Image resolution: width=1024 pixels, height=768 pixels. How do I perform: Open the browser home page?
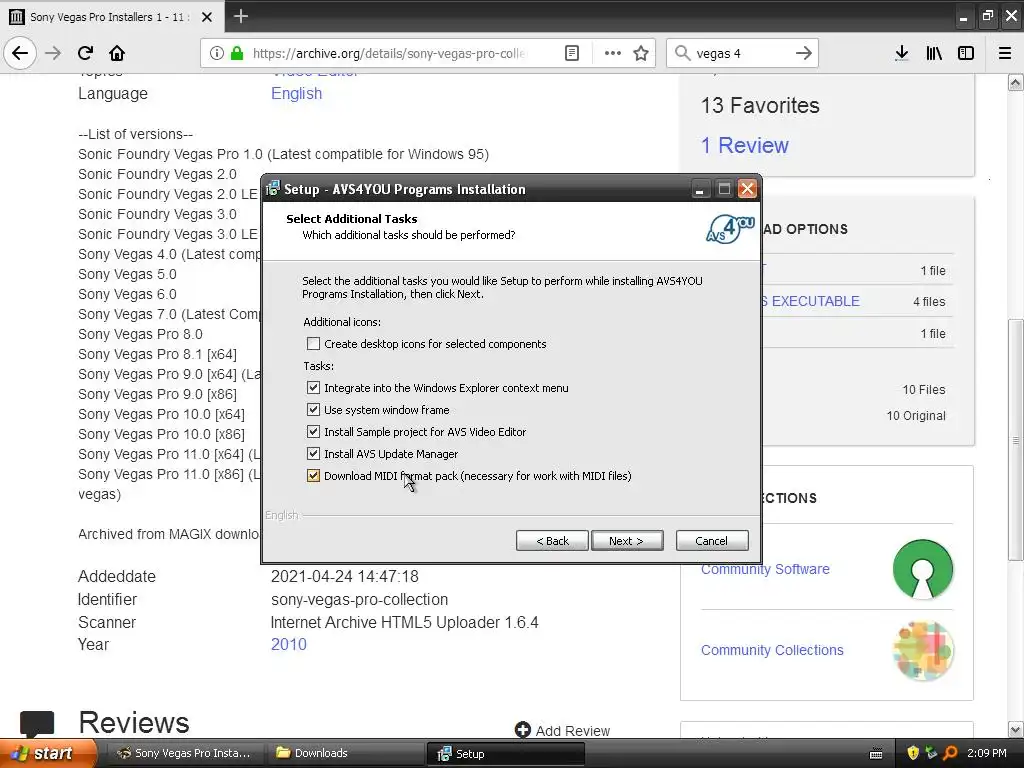point(117,53)
